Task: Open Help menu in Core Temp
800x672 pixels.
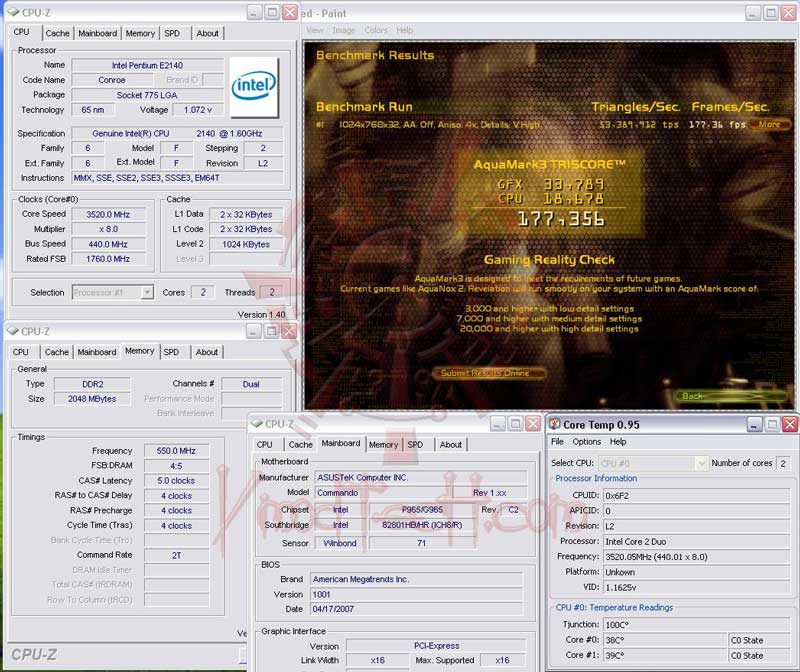Action: click(618, 442)
